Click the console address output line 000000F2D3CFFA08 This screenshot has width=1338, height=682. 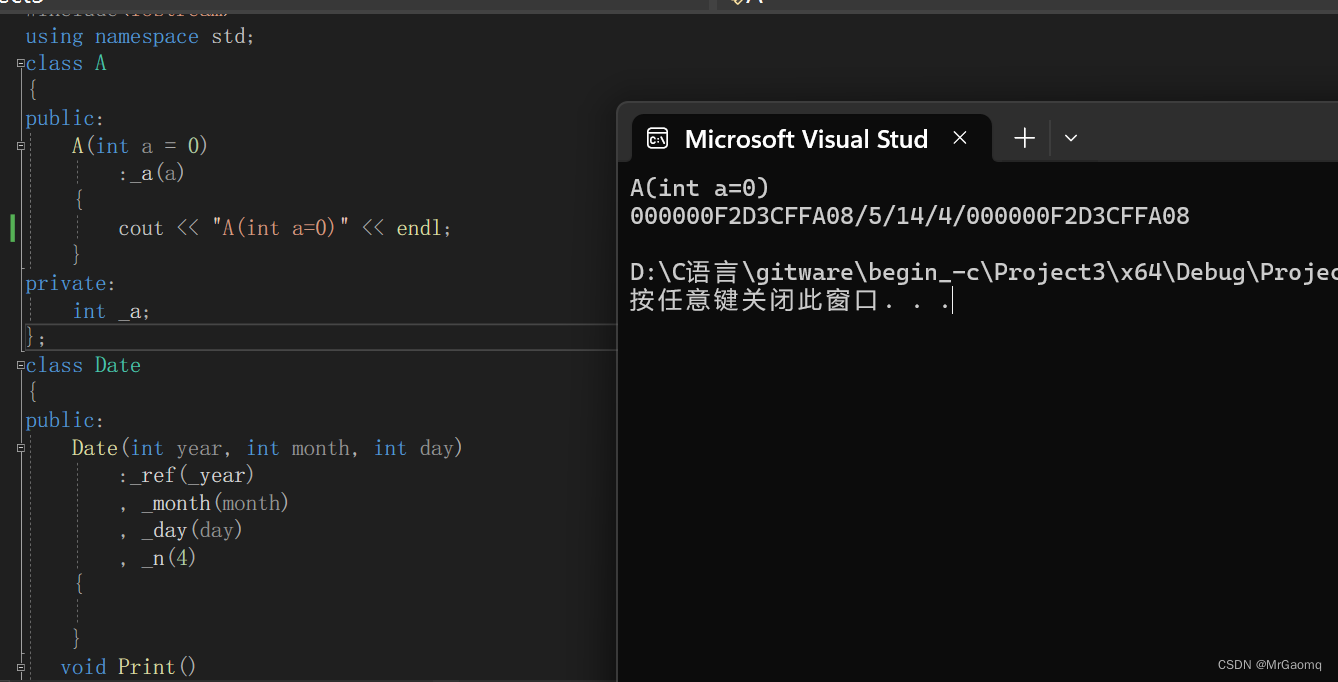click(x=910, y=216)
